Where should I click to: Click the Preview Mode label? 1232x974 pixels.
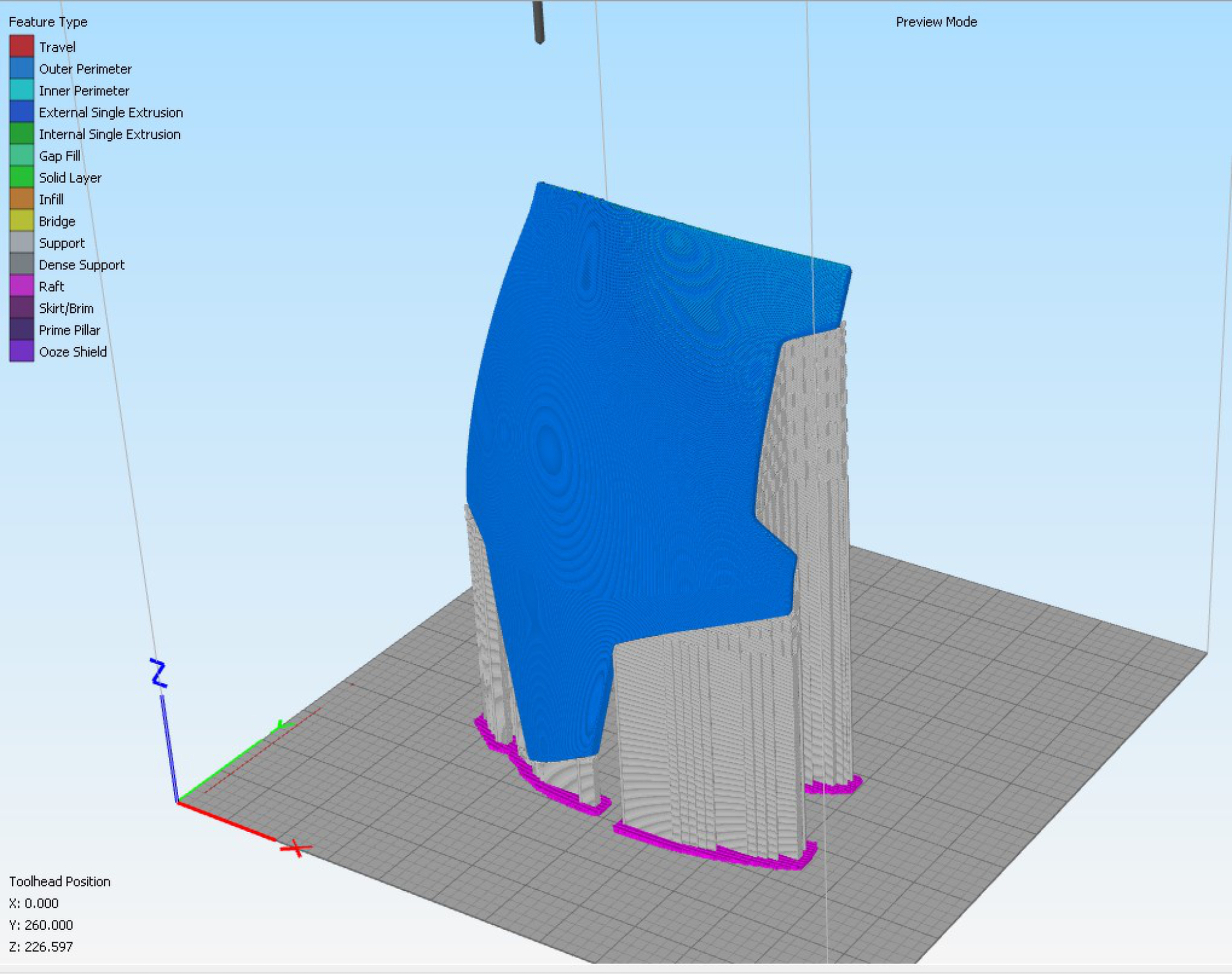coord(936,22)
